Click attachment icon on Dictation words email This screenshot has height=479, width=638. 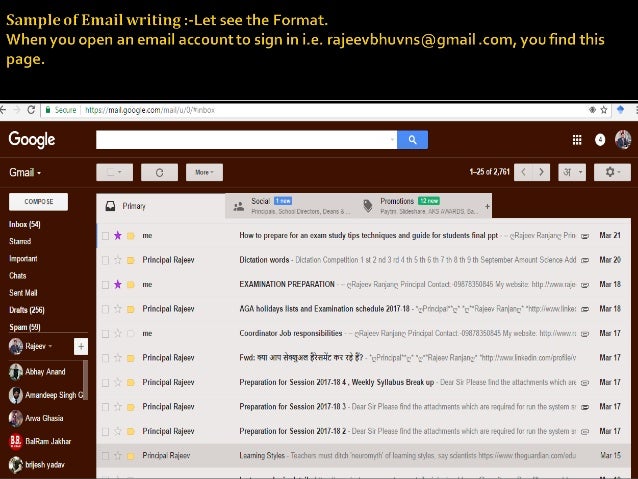click(585, 260)
